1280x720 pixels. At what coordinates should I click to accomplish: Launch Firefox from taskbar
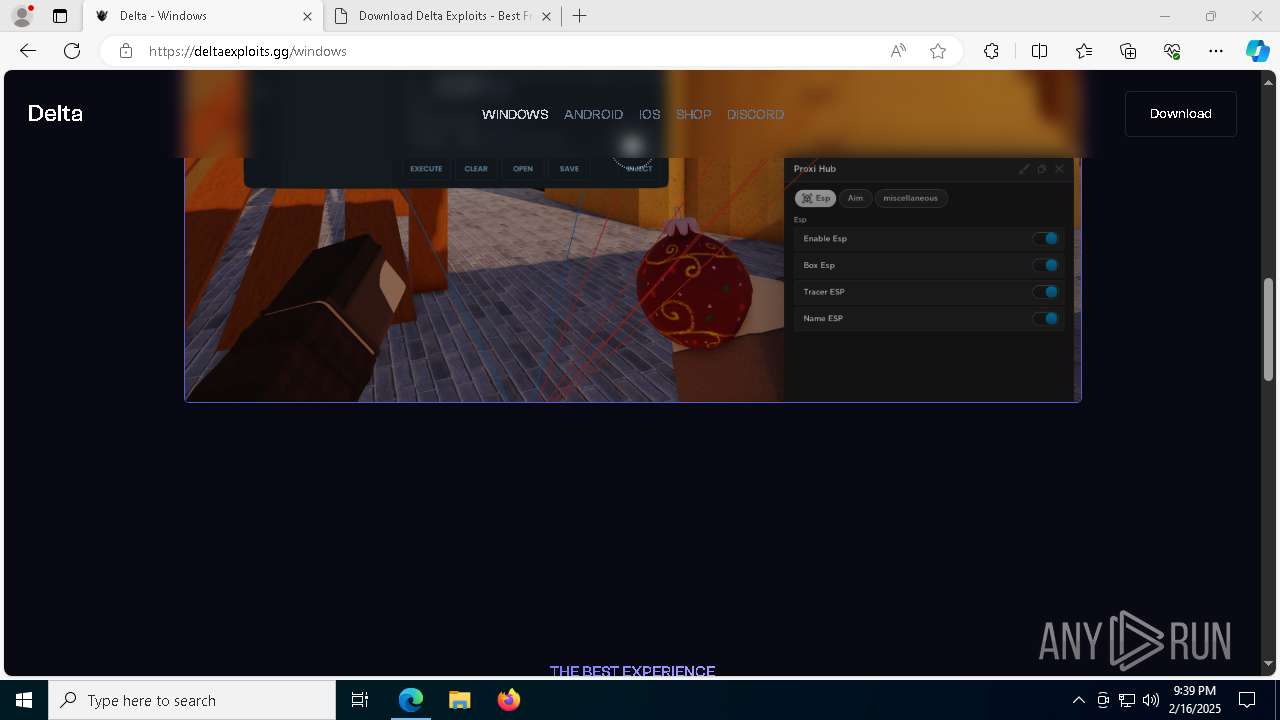coord(508,700)
